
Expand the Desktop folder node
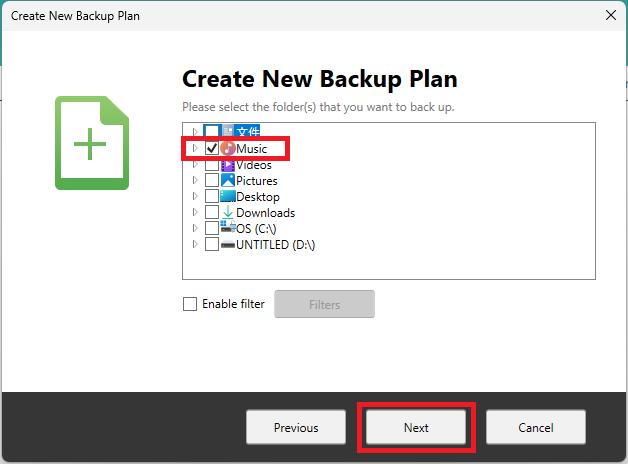coord(195,197)
